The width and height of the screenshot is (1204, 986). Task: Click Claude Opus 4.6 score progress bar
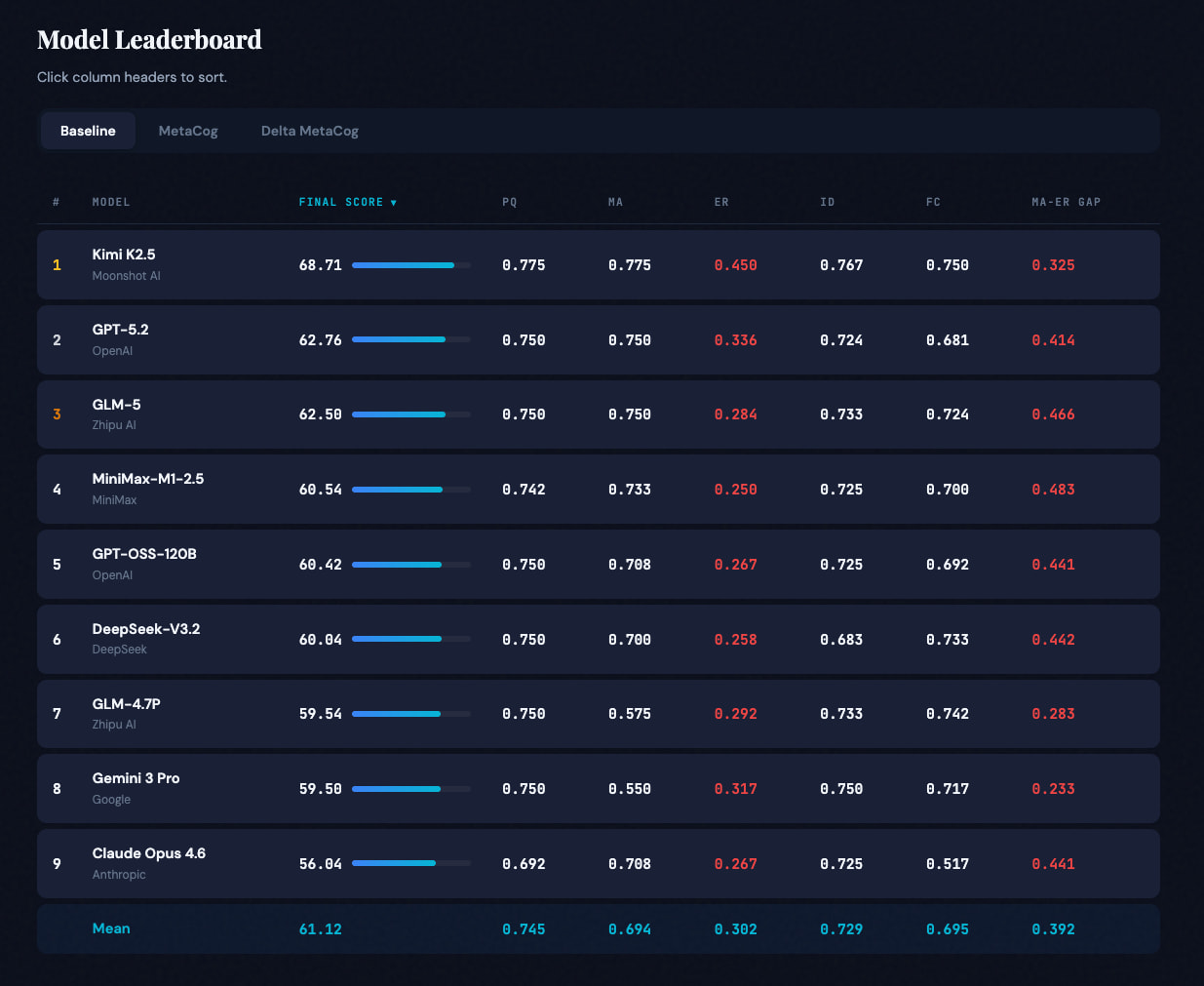pyautogui.click(x=410, y=863)
